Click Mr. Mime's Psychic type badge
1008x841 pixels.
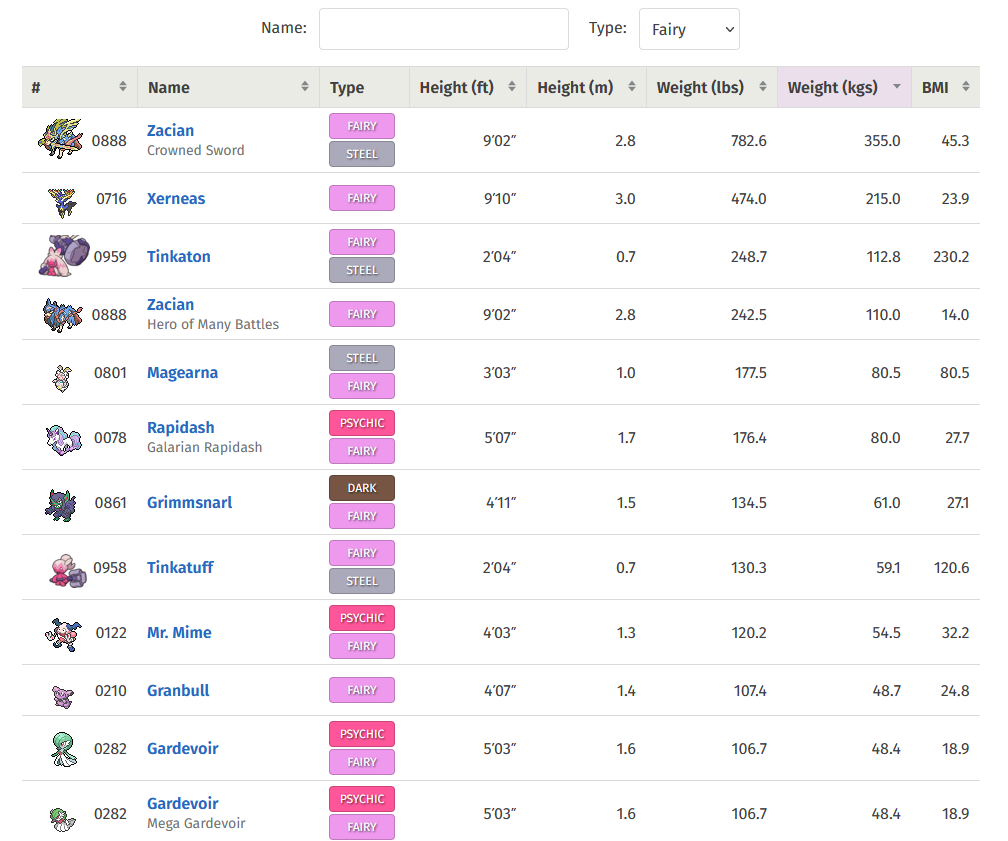coord(362,618)
